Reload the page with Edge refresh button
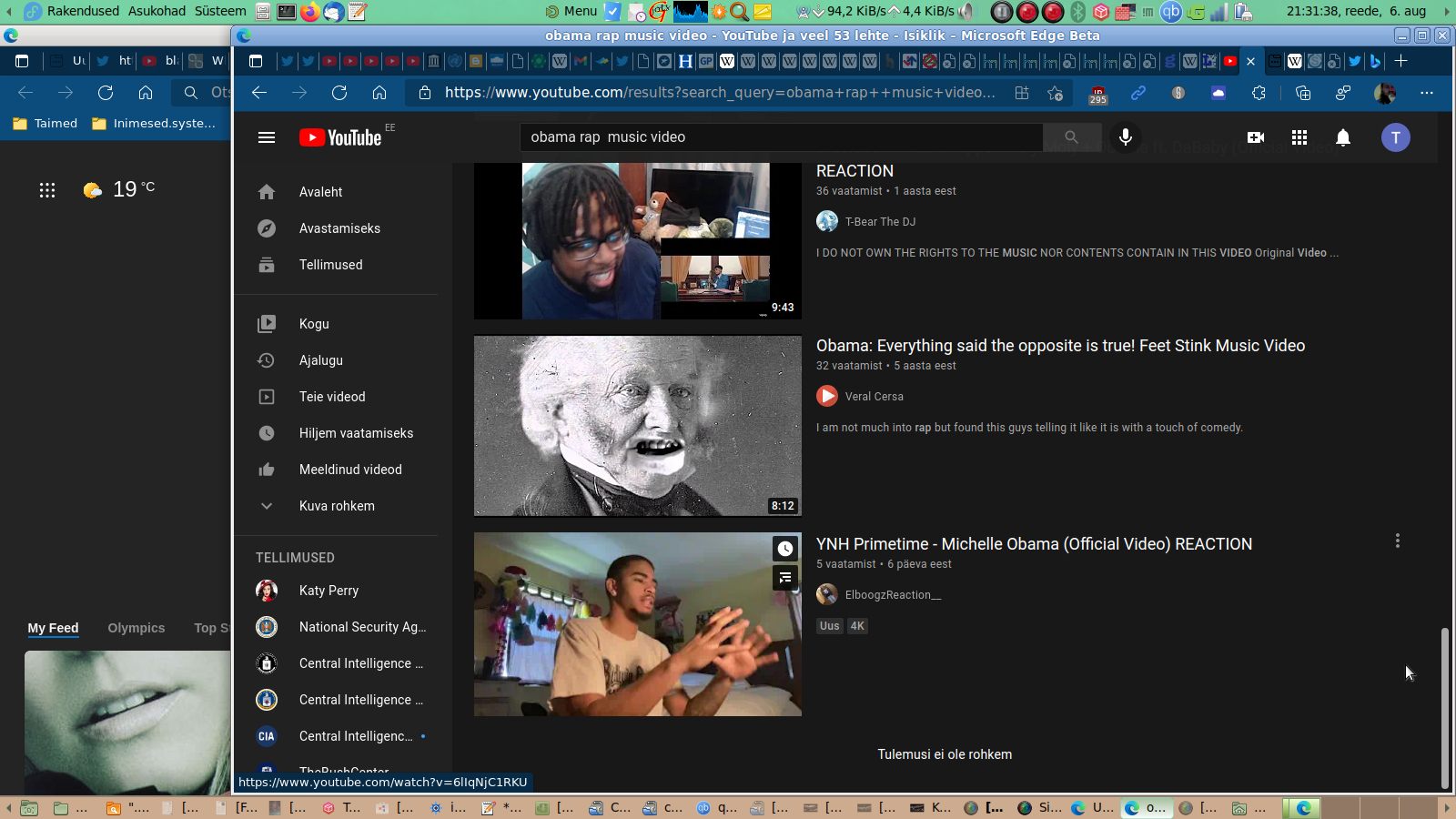The width and height of the screenshot is (1456, 819). (x=339, y=93)
